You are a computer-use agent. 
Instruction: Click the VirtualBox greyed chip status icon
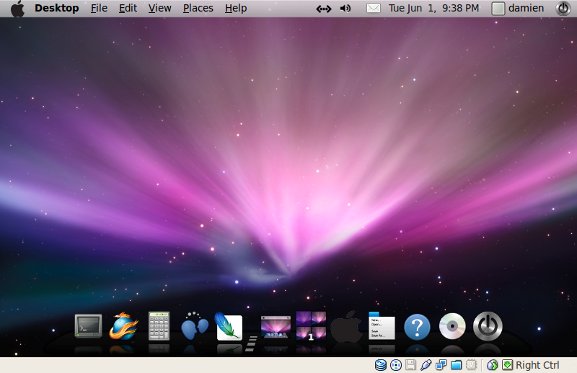click(x=471, y=365)
